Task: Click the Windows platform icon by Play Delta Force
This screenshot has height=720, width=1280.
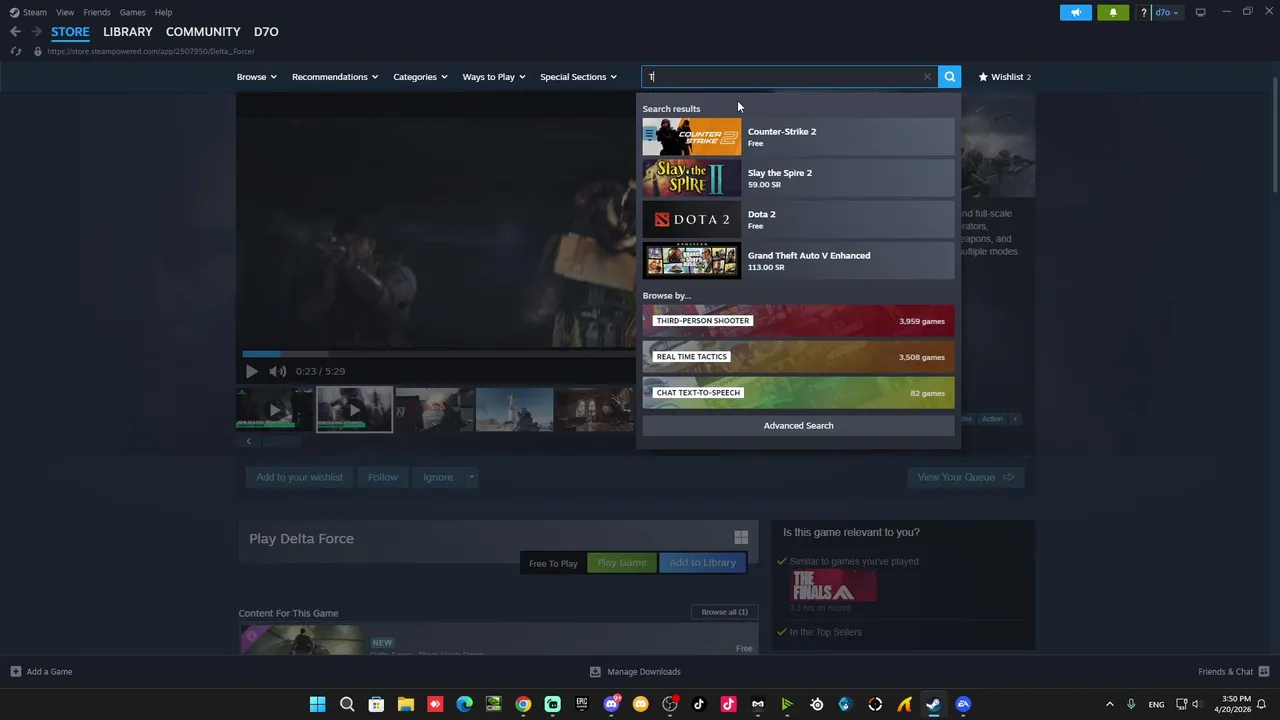Action: tap(741, 537)
